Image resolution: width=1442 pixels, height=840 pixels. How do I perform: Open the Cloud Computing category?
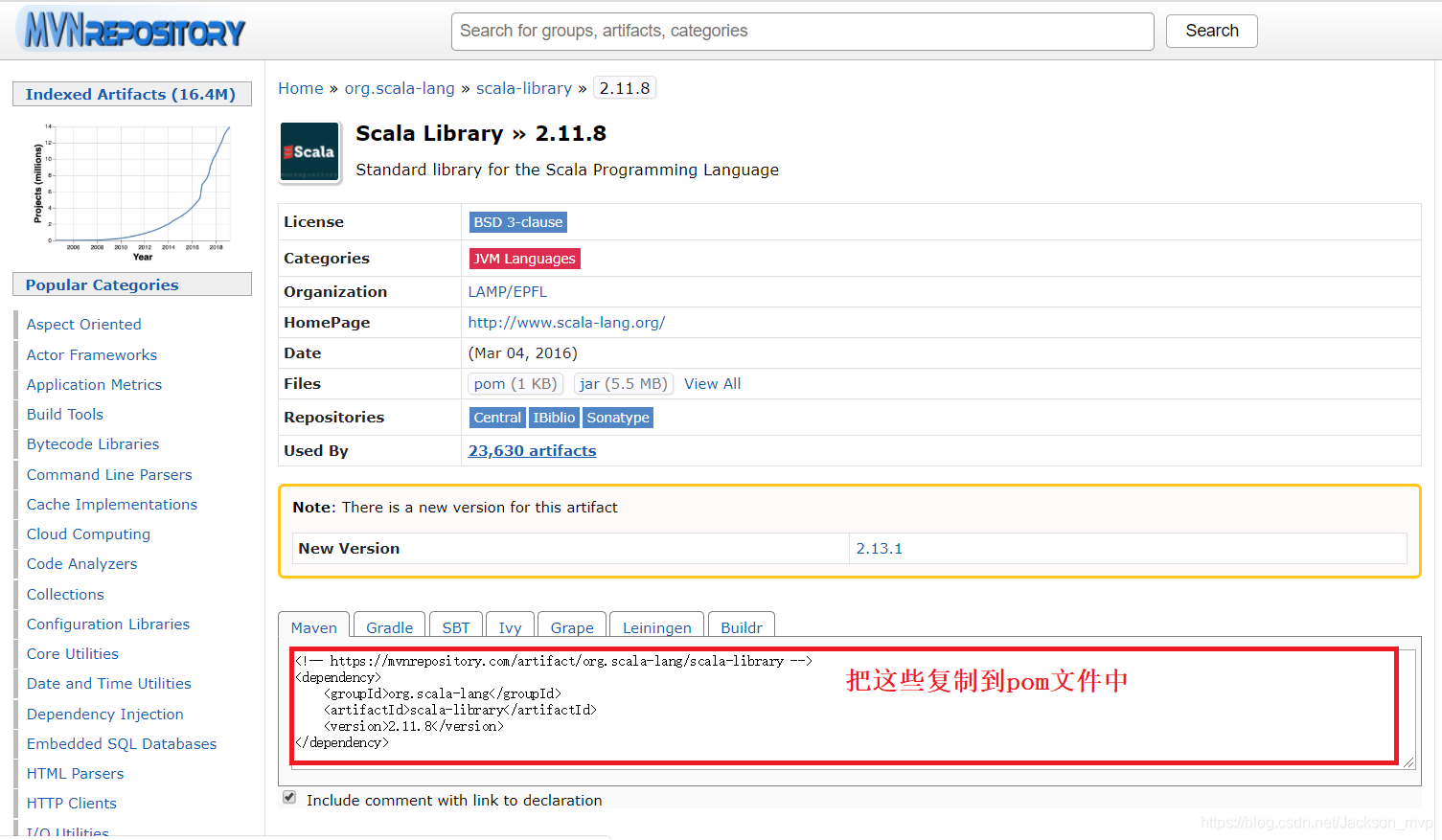pos(88,534)
